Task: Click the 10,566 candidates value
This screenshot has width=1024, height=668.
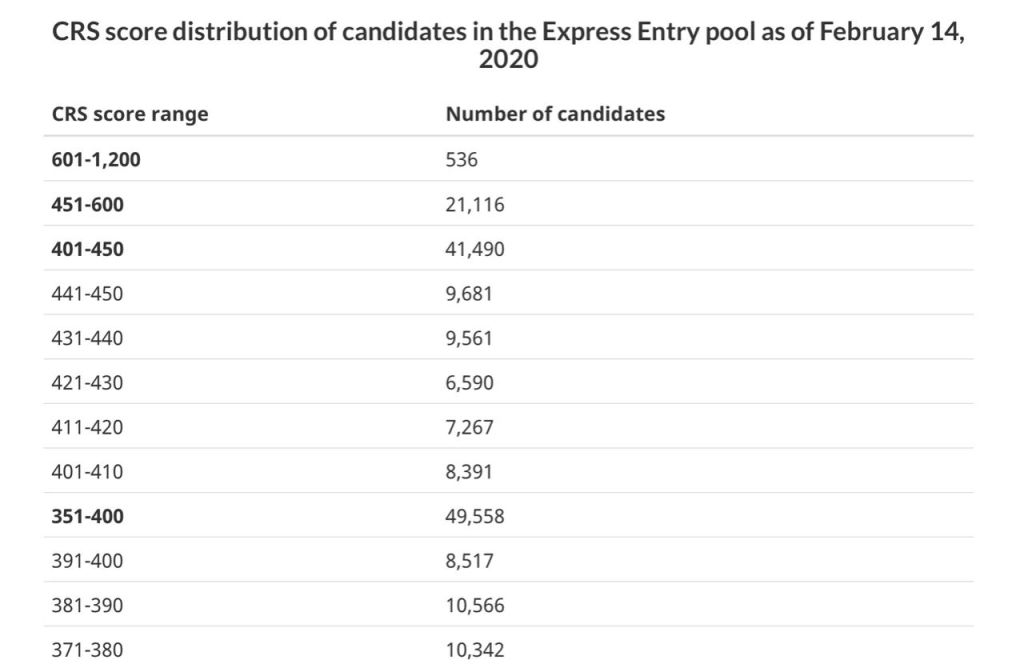Action: (475, 606)
